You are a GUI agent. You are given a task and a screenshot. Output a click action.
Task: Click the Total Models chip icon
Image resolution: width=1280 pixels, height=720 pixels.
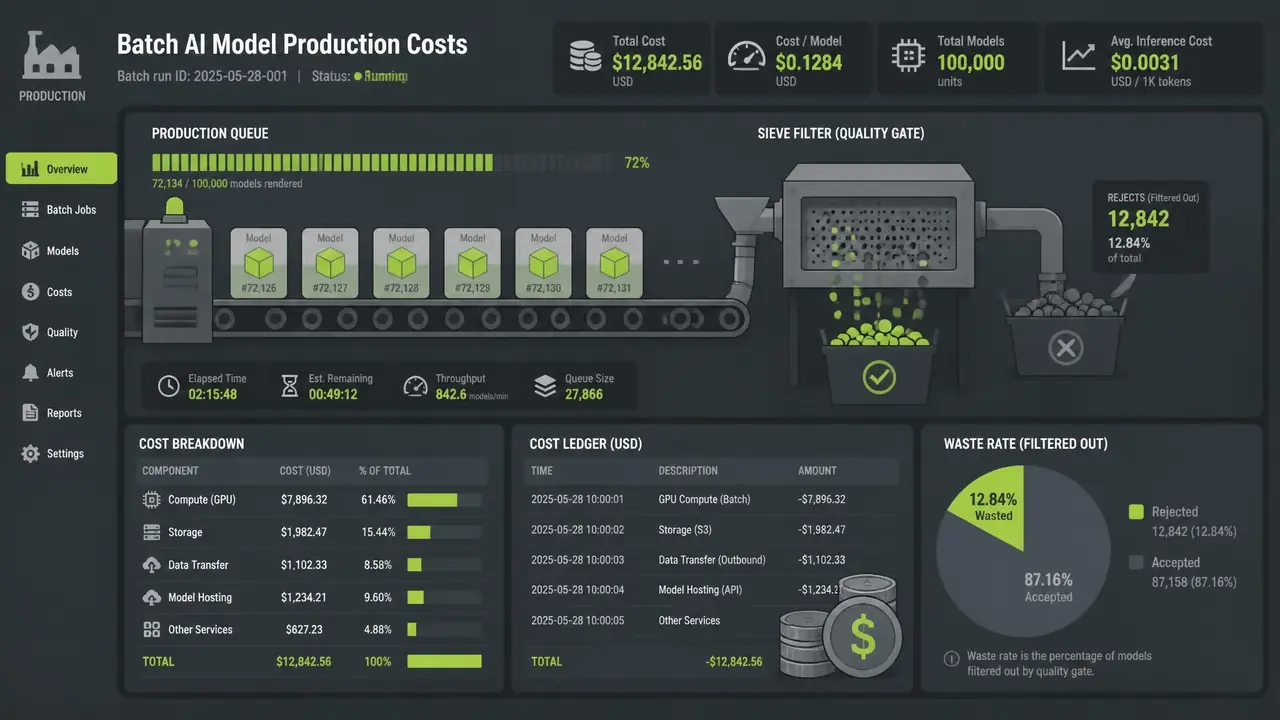coord(908,56)
